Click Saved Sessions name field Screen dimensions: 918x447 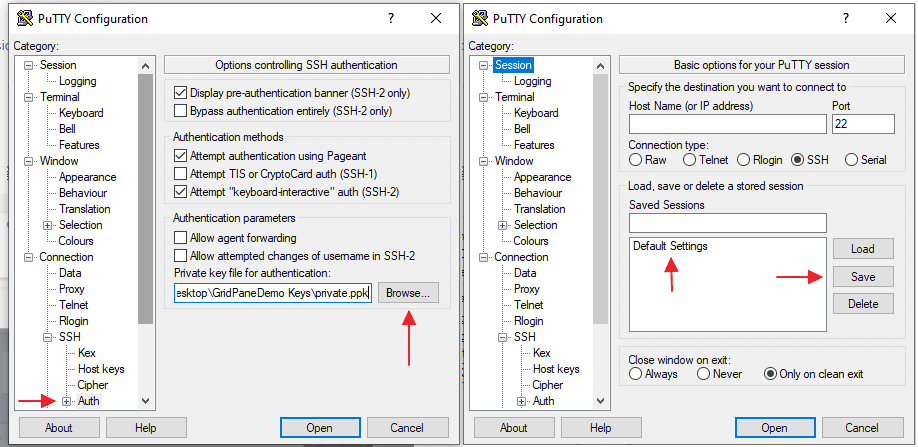pos(728,223)
